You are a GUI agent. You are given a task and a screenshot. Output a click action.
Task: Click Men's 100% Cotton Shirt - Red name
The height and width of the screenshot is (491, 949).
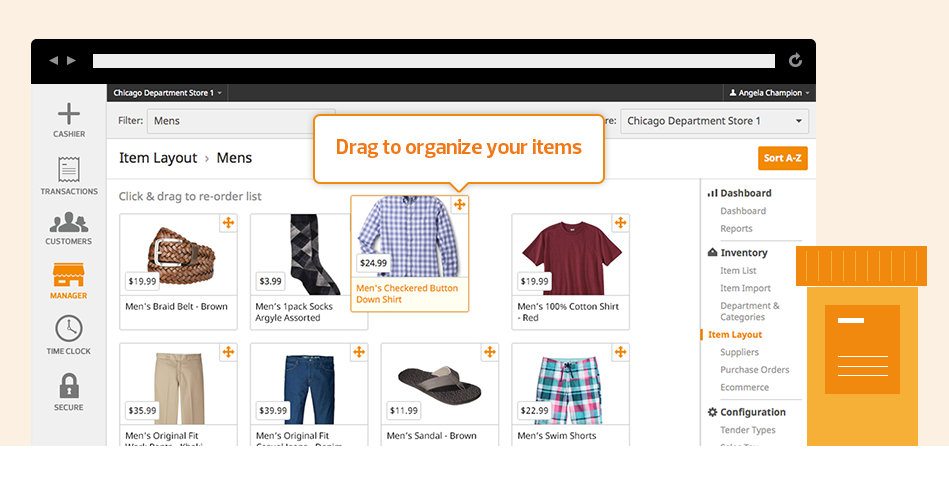click(568, 312)
